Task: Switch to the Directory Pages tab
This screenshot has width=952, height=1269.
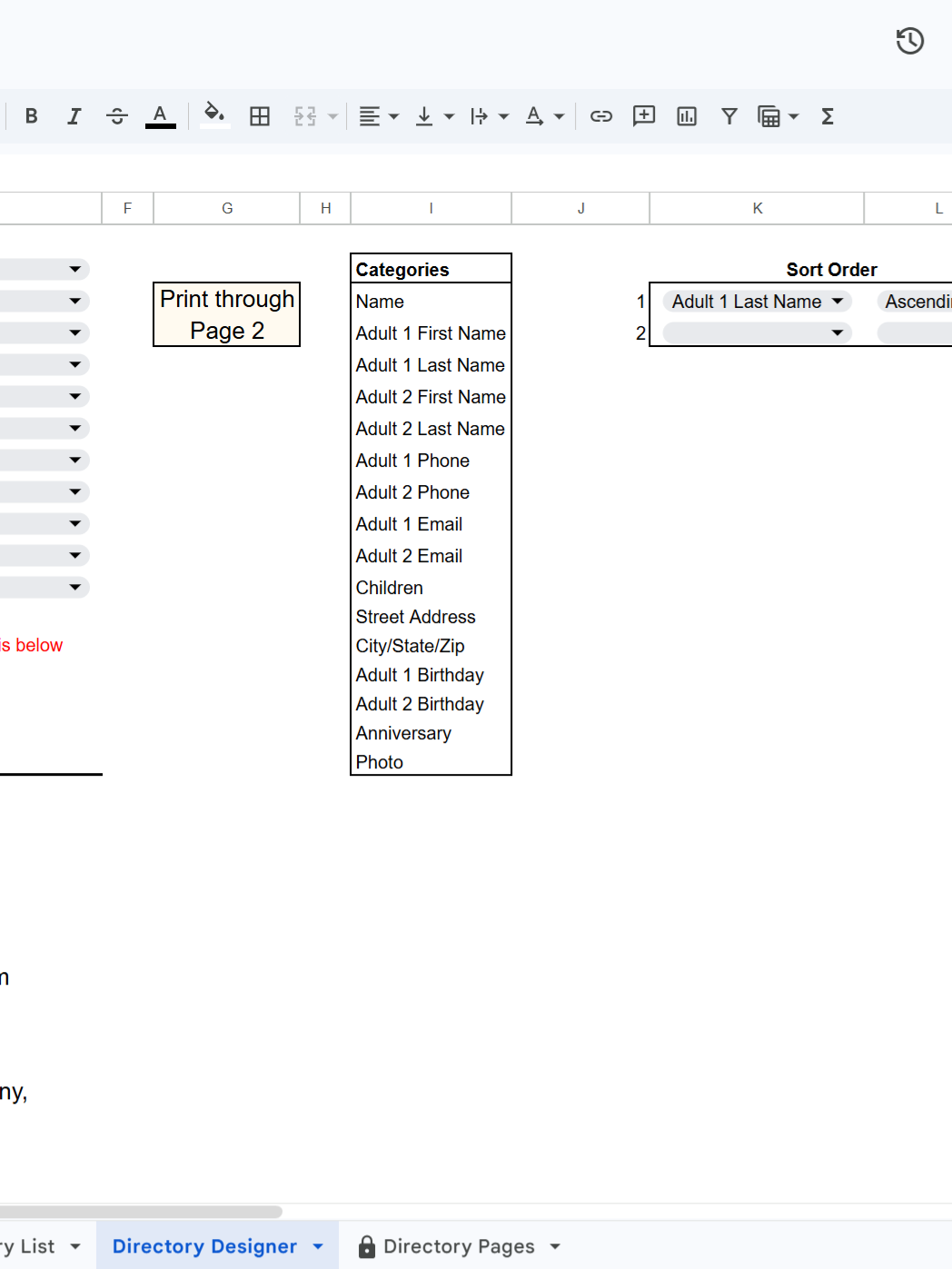Action: [459, 1245]
